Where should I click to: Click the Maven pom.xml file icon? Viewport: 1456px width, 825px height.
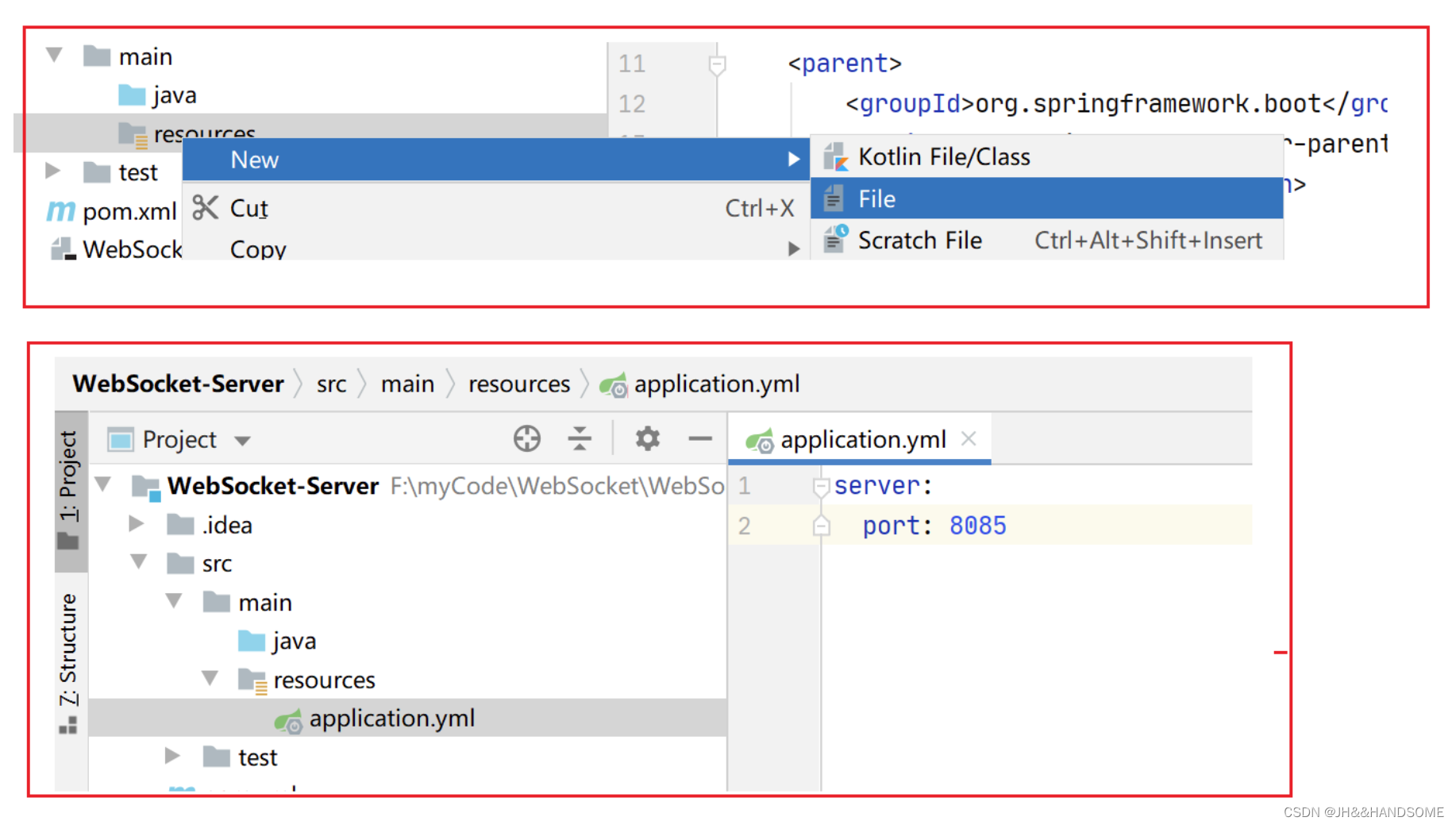[x=60, y=211]
